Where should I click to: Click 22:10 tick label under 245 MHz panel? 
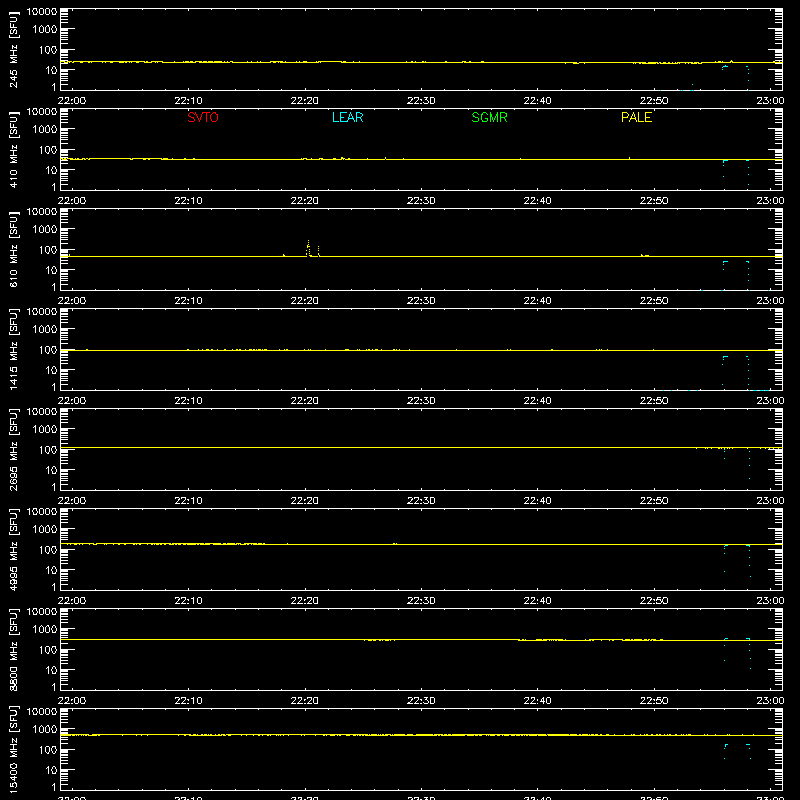[x=188, y=101]
